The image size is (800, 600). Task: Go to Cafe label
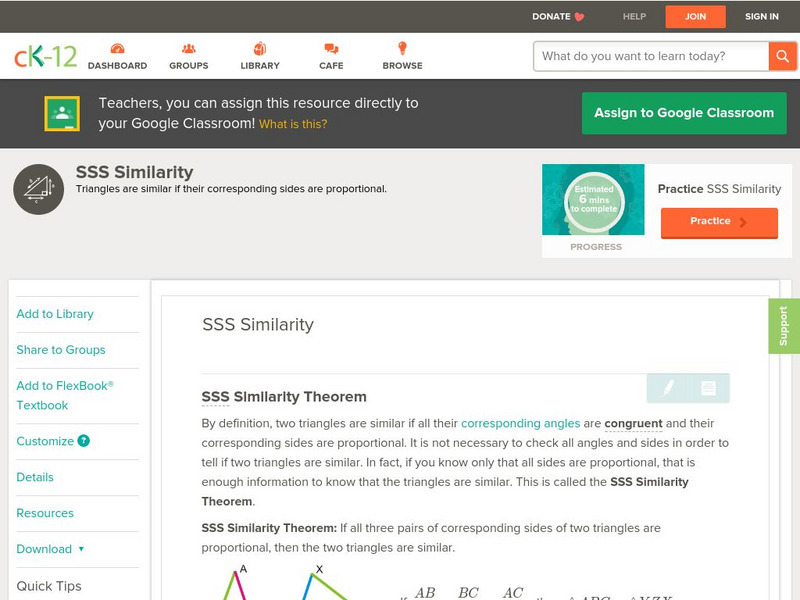pyautogui.click(x=331, y=66)
